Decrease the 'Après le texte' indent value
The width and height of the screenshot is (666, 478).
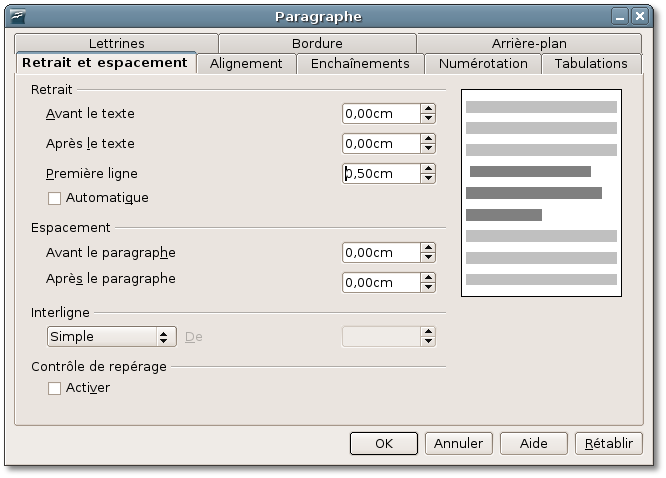[x=428, y=148]
